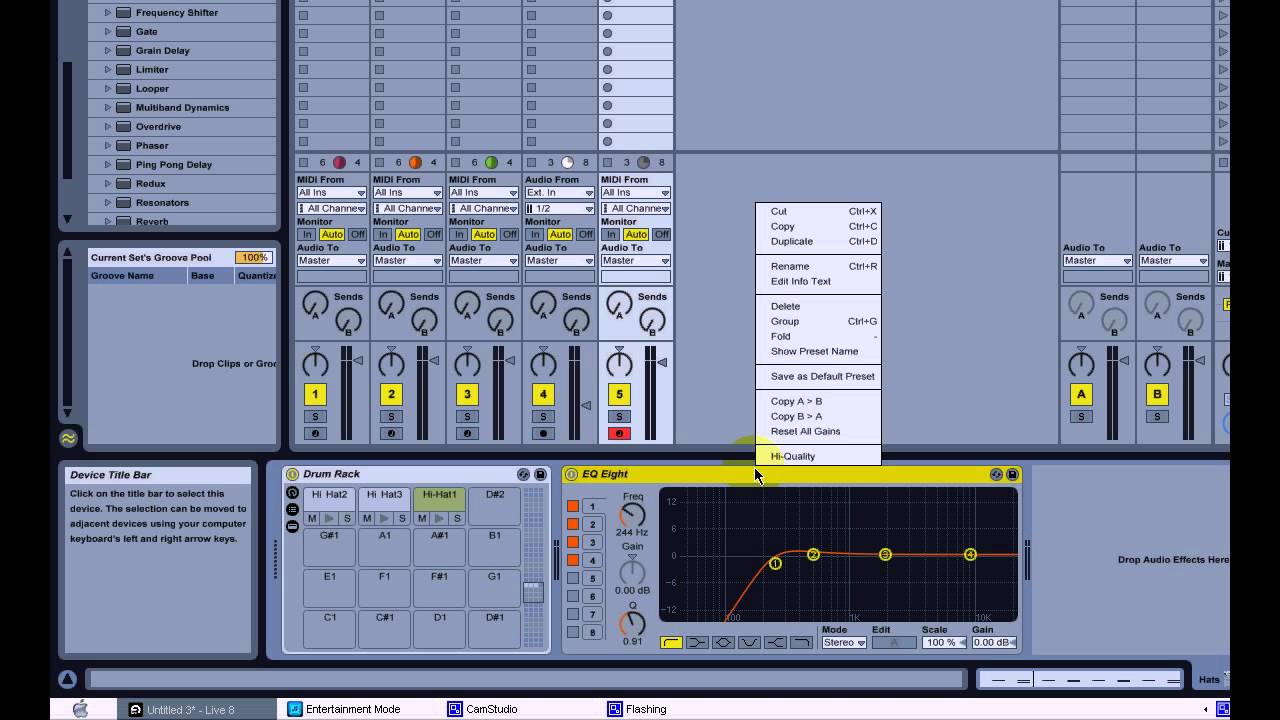Click track 1 Send A knob
Image resolution: width=1280 pixels, height=720 pixels.
point(315,304)
